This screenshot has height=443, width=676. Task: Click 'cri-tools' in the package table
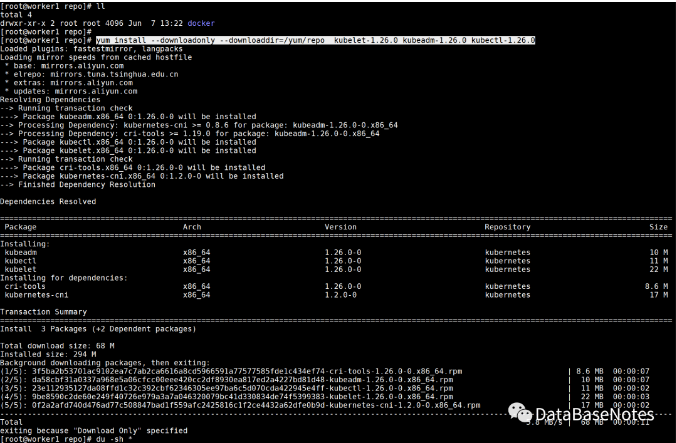[x=25, y=287]
